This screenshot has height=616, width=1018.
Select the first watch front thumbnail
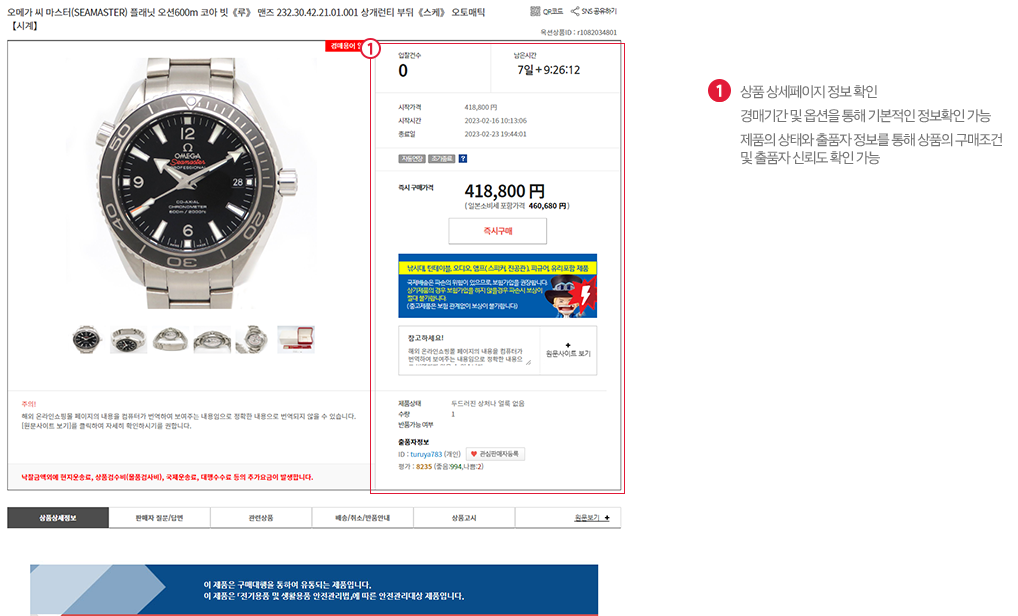coord(86,339)
